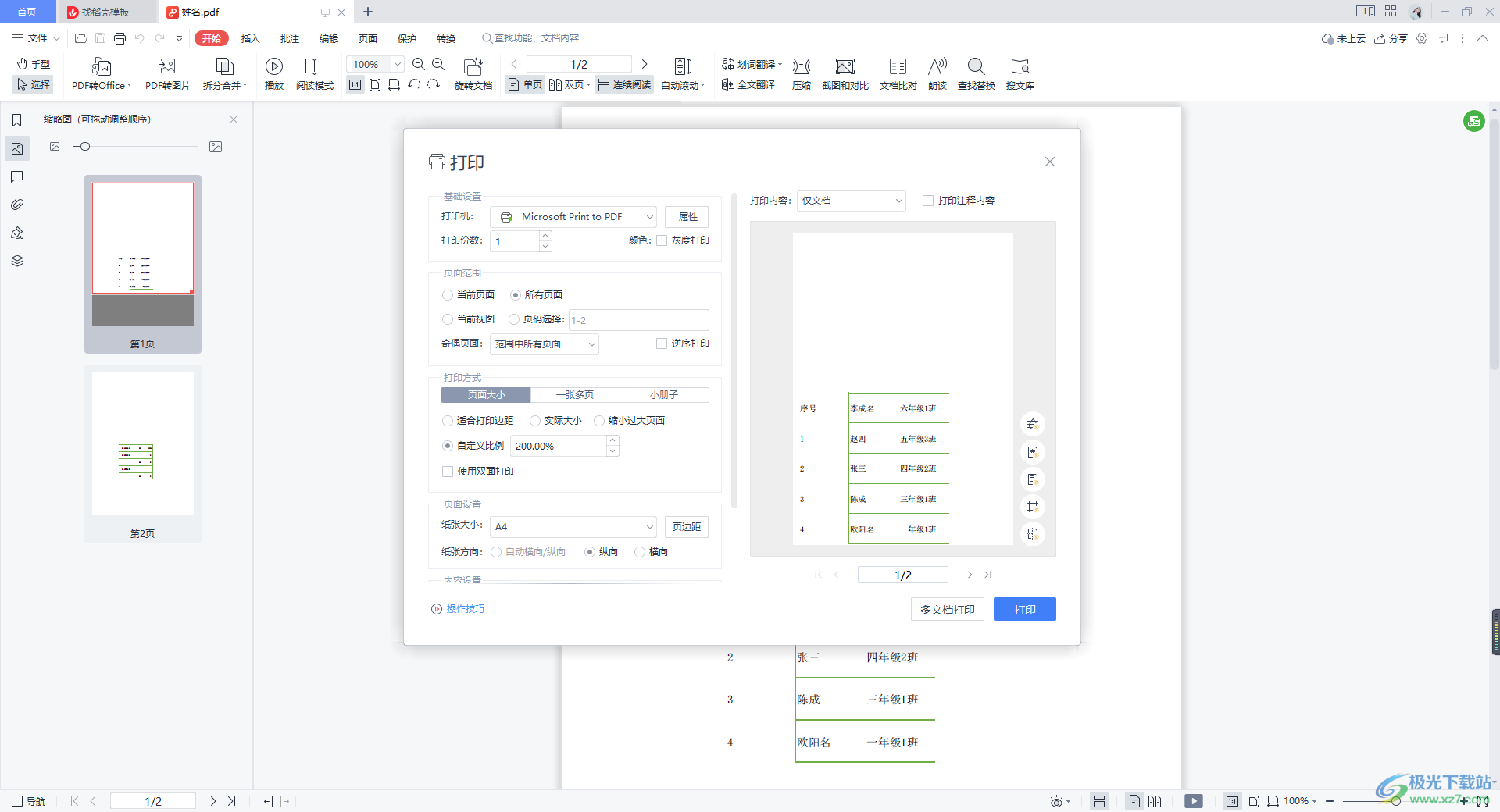Open the bookmark panel in left sidebar
This screenshot has height=812, width=1500.
16,120
